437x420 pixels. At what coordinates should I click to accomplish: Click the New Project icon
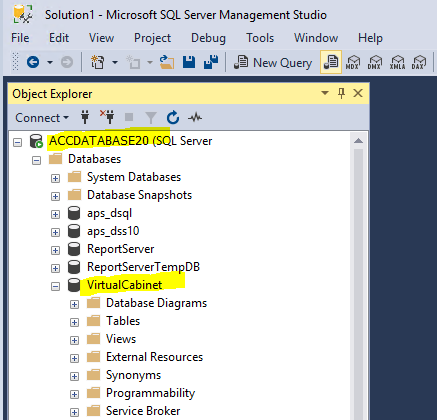(x=98, y=62)
